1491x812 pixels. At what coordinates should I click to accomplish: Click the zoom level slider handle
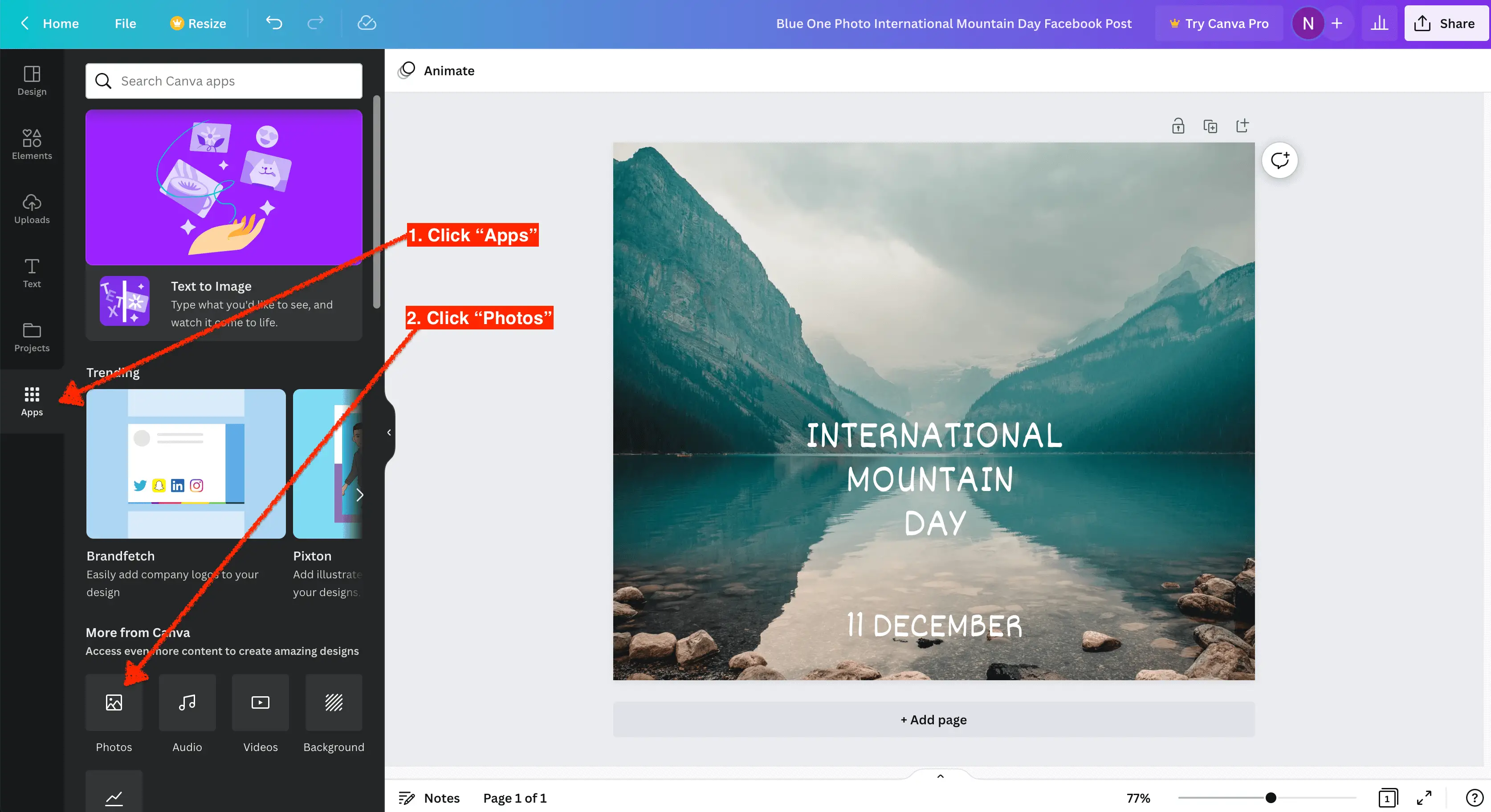click(1271, 798)
